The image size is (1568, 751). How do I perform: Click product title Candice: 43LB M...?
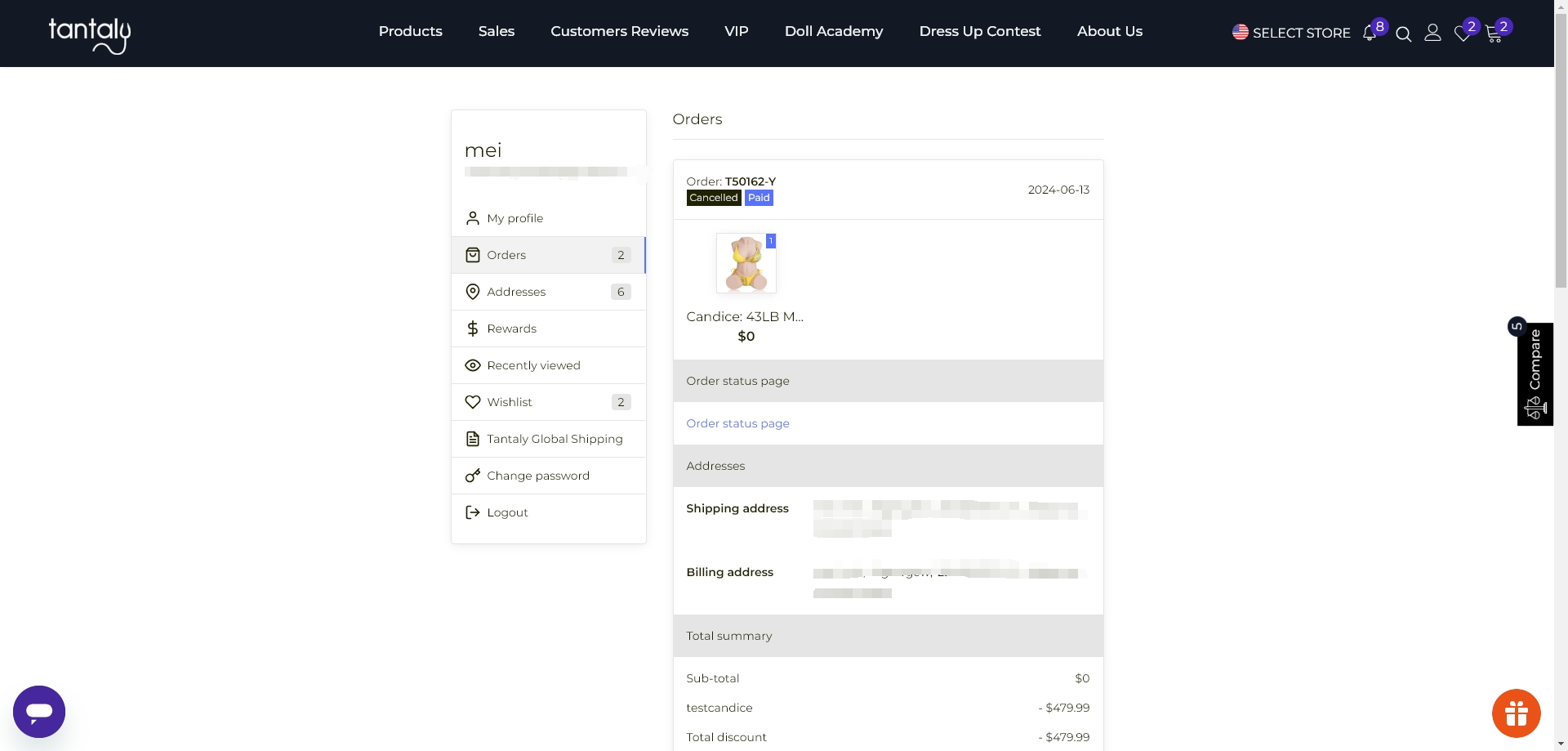coord(745,316)
